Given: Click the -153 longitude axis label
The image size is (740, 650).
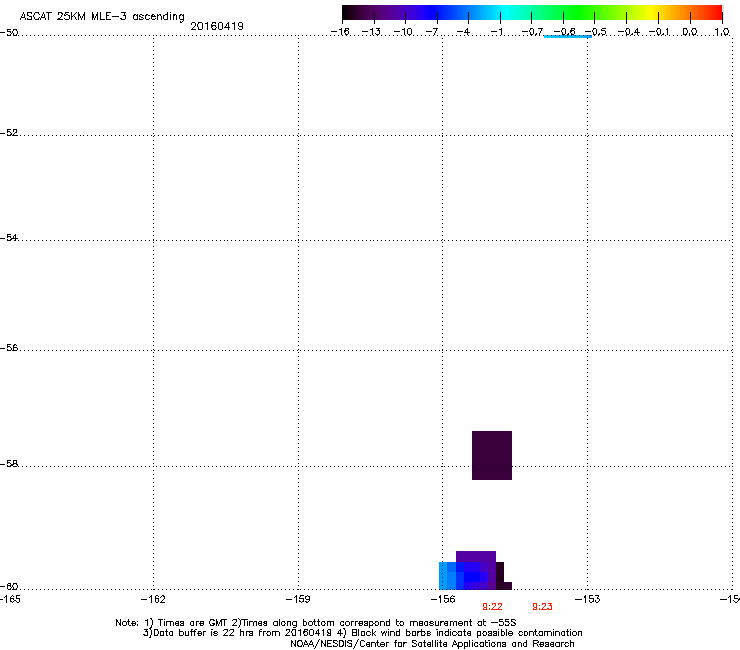Looking at the screenshot, I should point(588,599).
